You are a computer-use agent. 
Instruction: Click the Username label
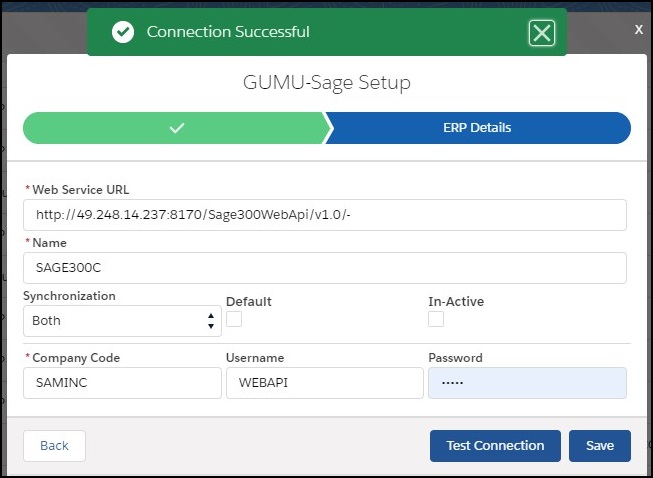click(x=255, y=358)
